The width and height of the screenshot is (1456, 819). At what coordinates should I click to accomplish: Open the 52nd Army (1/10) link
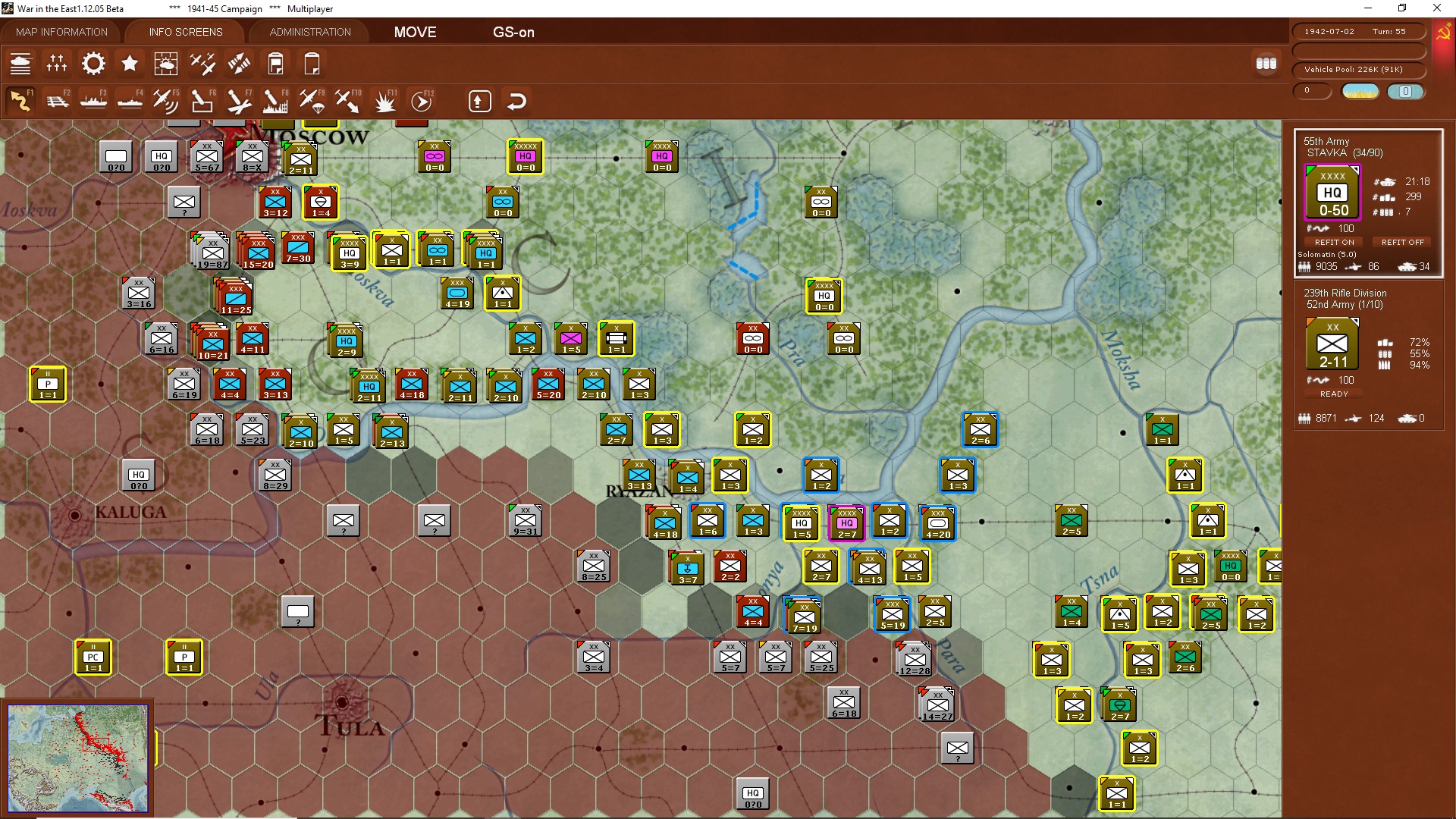[1345, 304]
